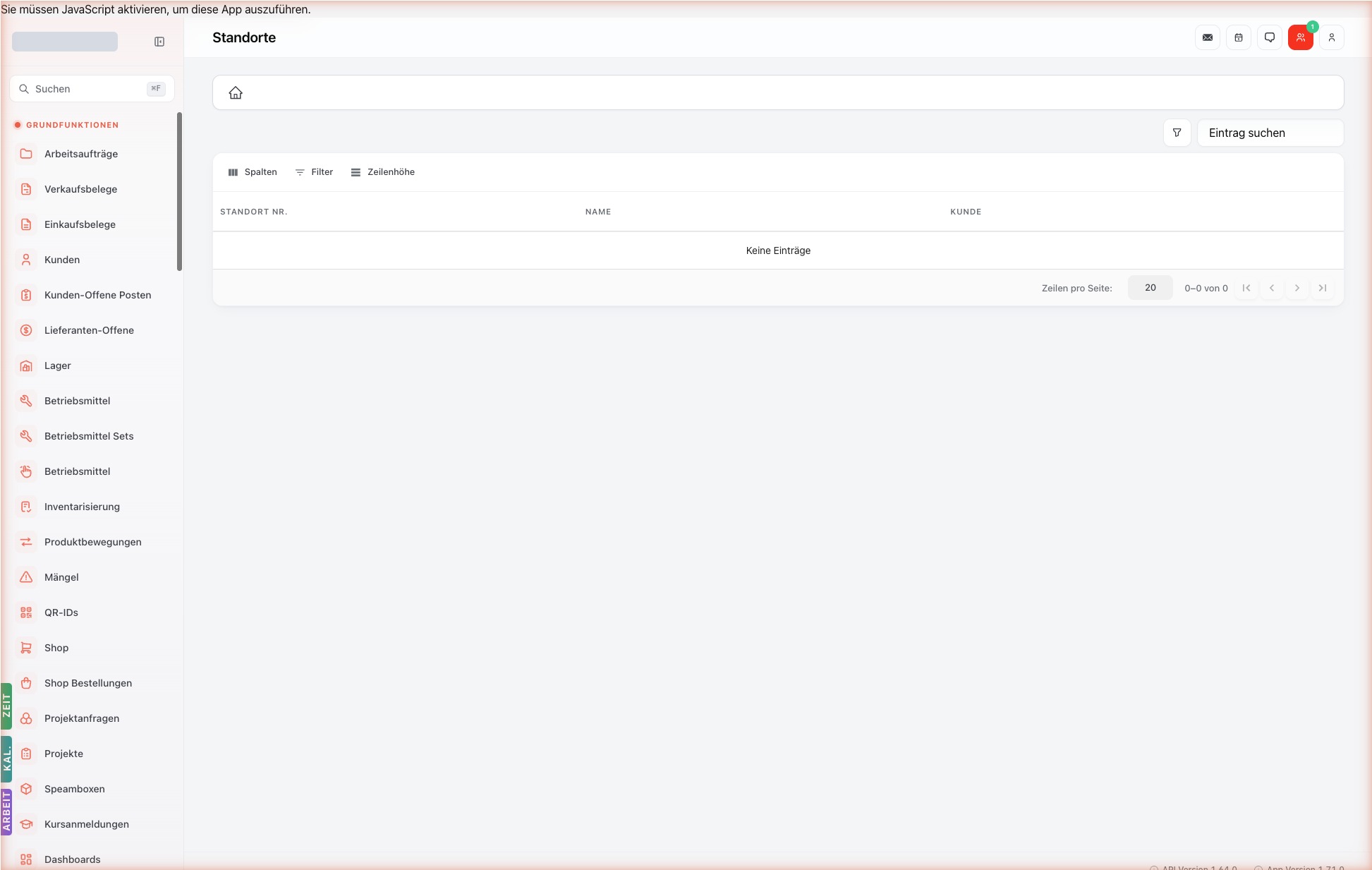Click the home breadcrumb icon
1372x870 pixels.
point(236,92)
